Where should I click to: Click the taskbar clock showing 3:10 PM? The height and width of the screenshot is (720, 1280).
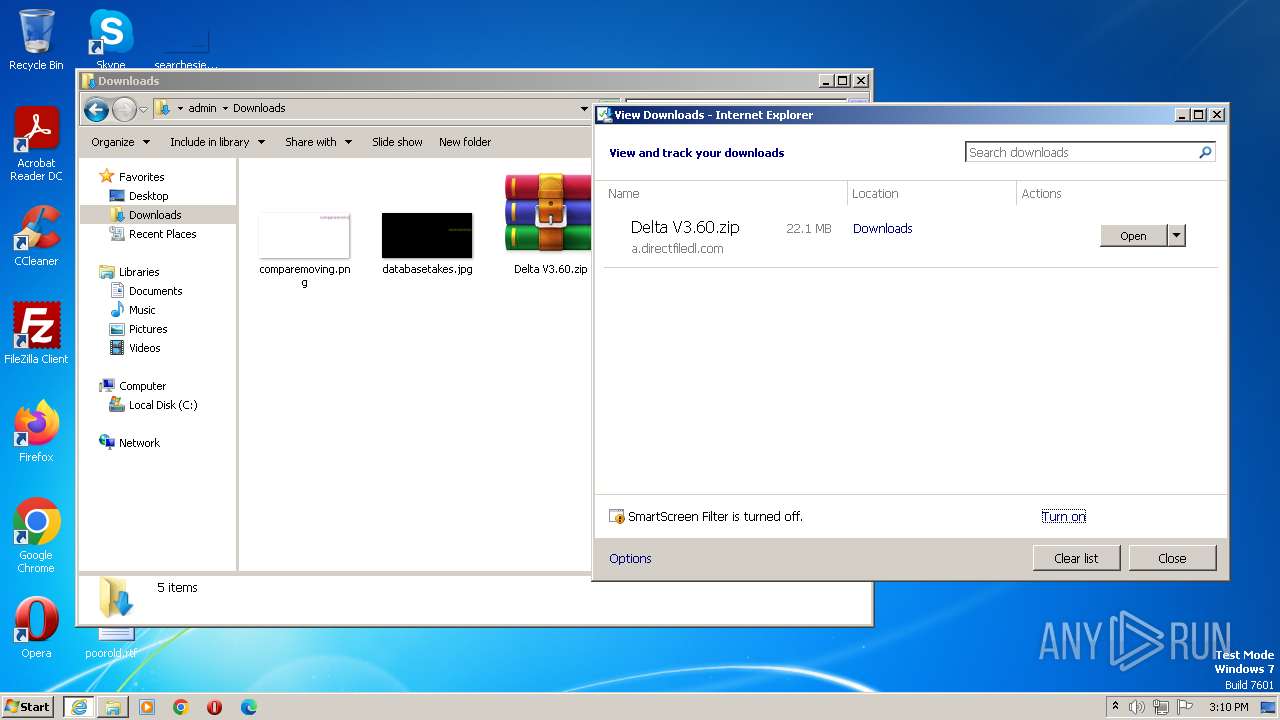click(1229, 707)
